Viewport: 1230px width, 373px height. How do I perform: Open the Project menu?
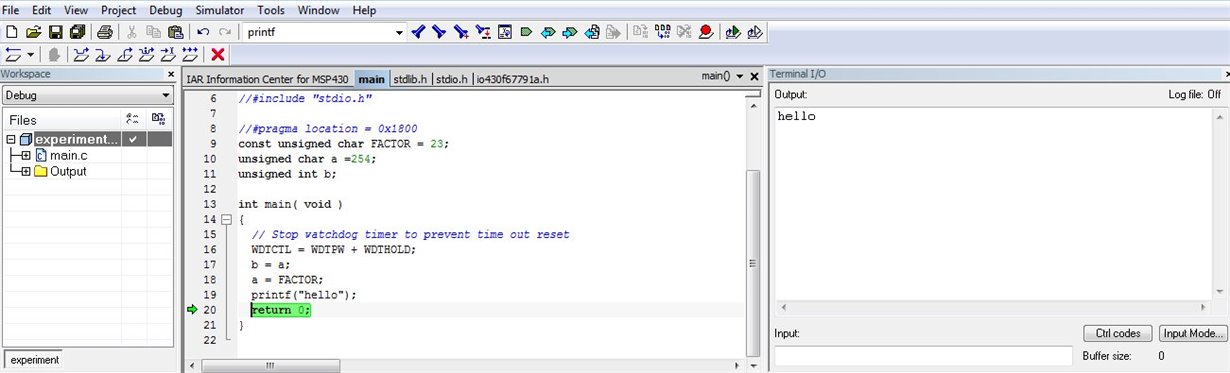click(118, 10)
